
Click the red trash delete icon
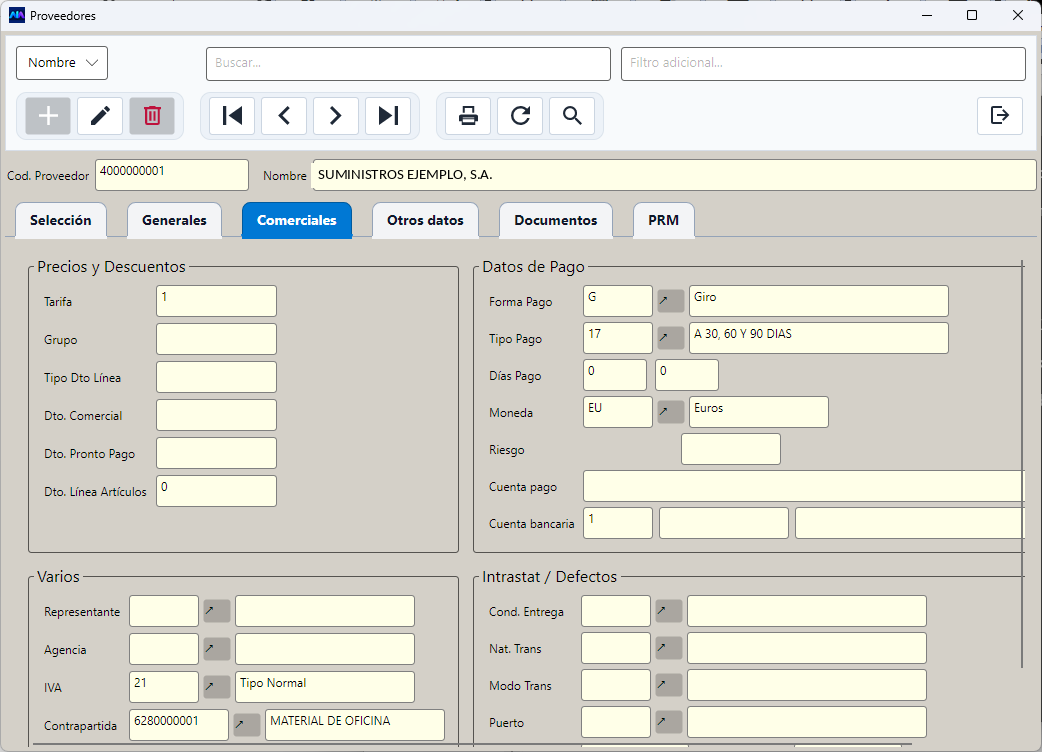pos(152,116)
